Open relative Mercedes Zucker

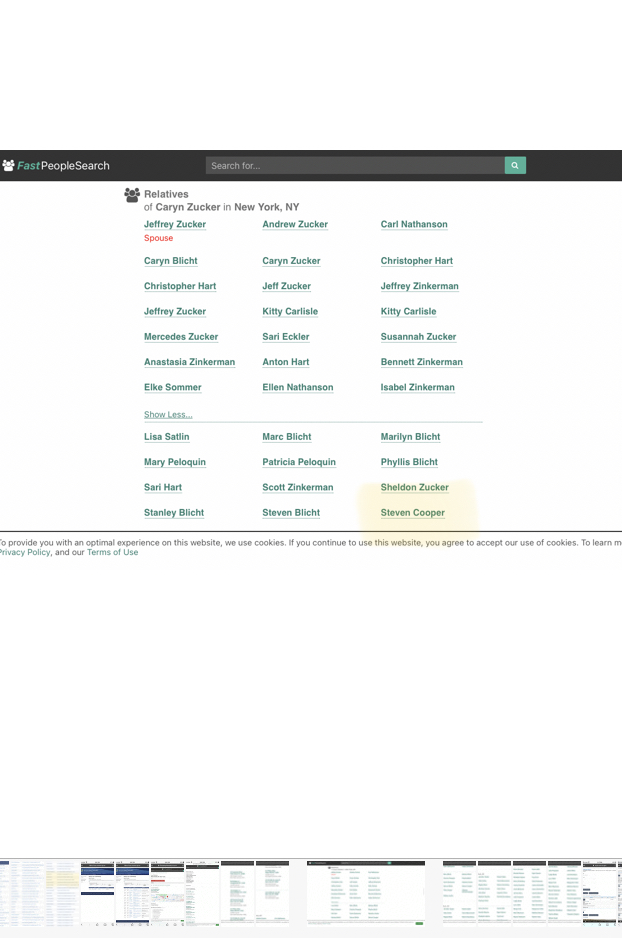click(x=181, y=337)
